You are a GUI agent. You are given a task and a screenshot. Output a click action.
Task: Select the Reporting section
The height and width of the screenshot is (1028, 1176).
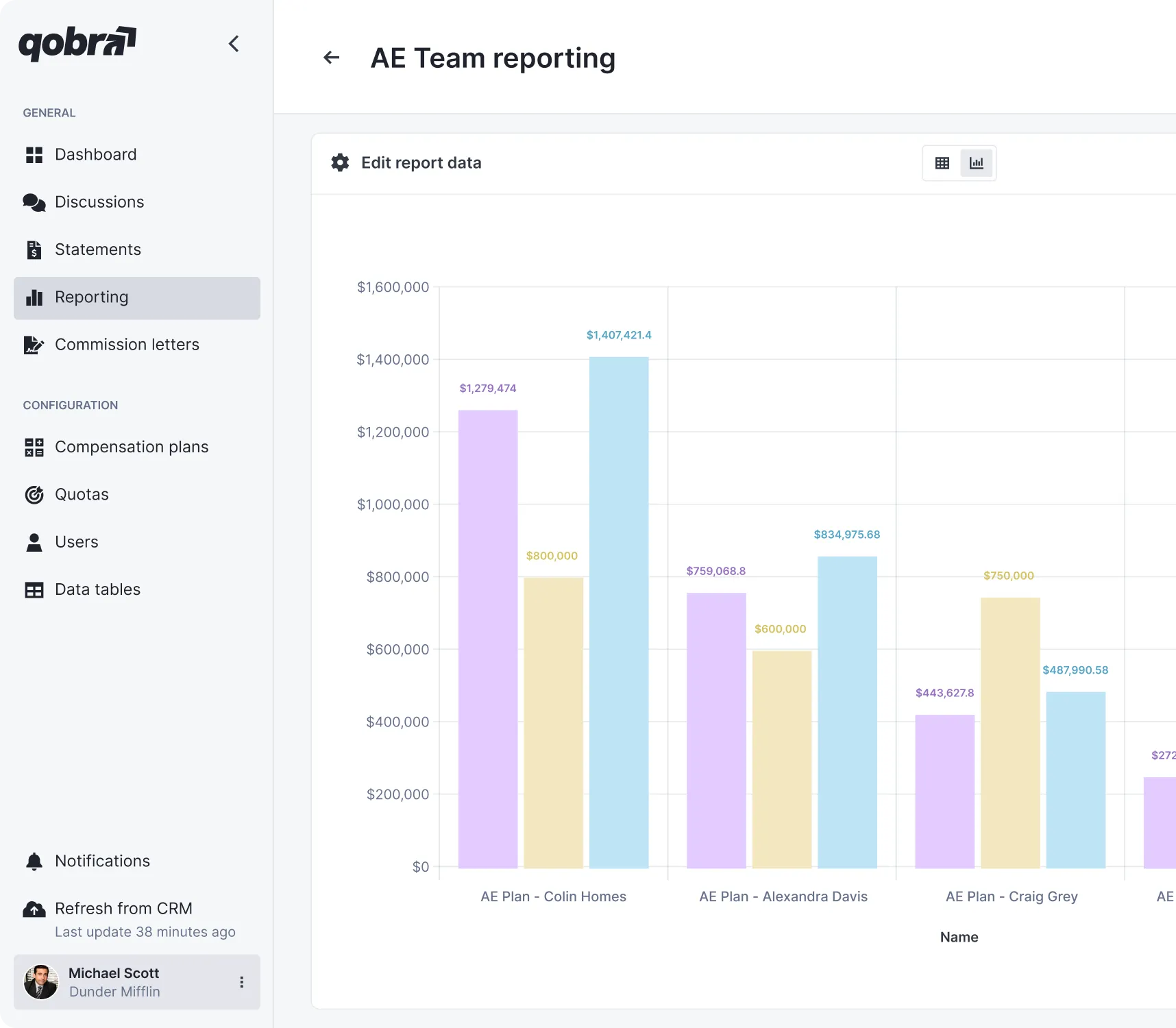[x=91, y=297]
